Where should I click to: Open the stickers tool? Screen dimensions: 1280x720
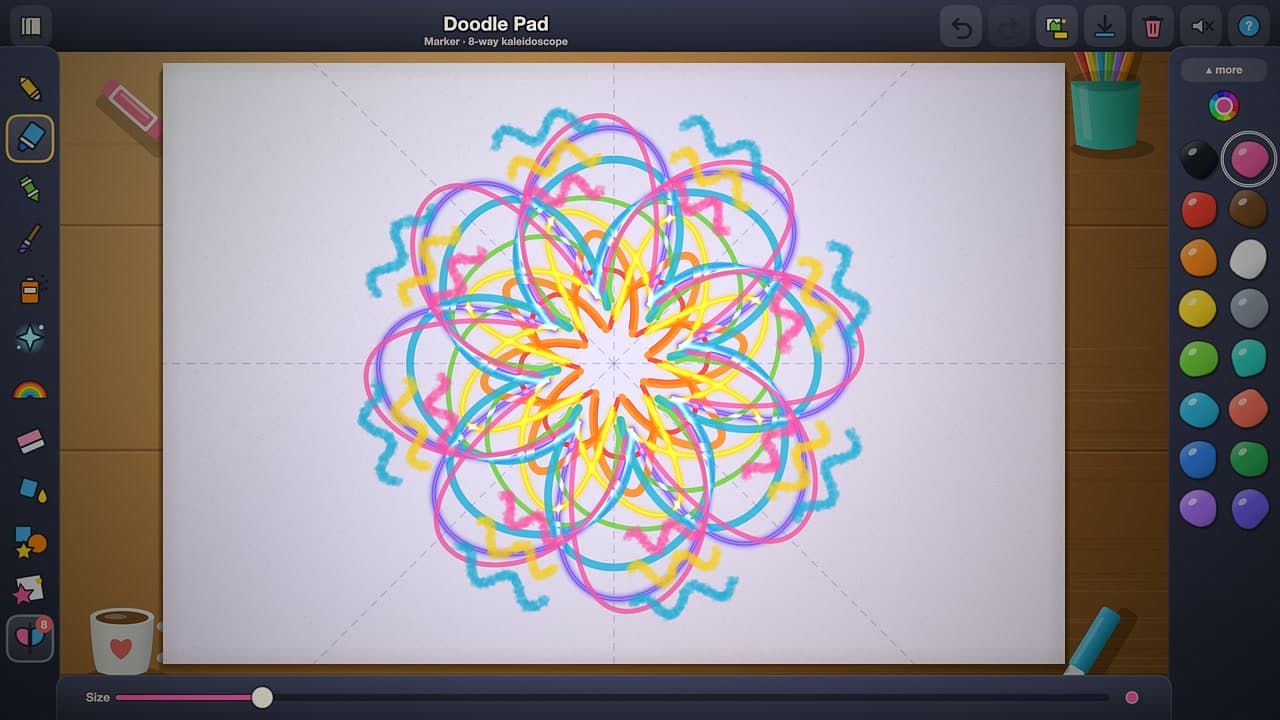(30, 590)
